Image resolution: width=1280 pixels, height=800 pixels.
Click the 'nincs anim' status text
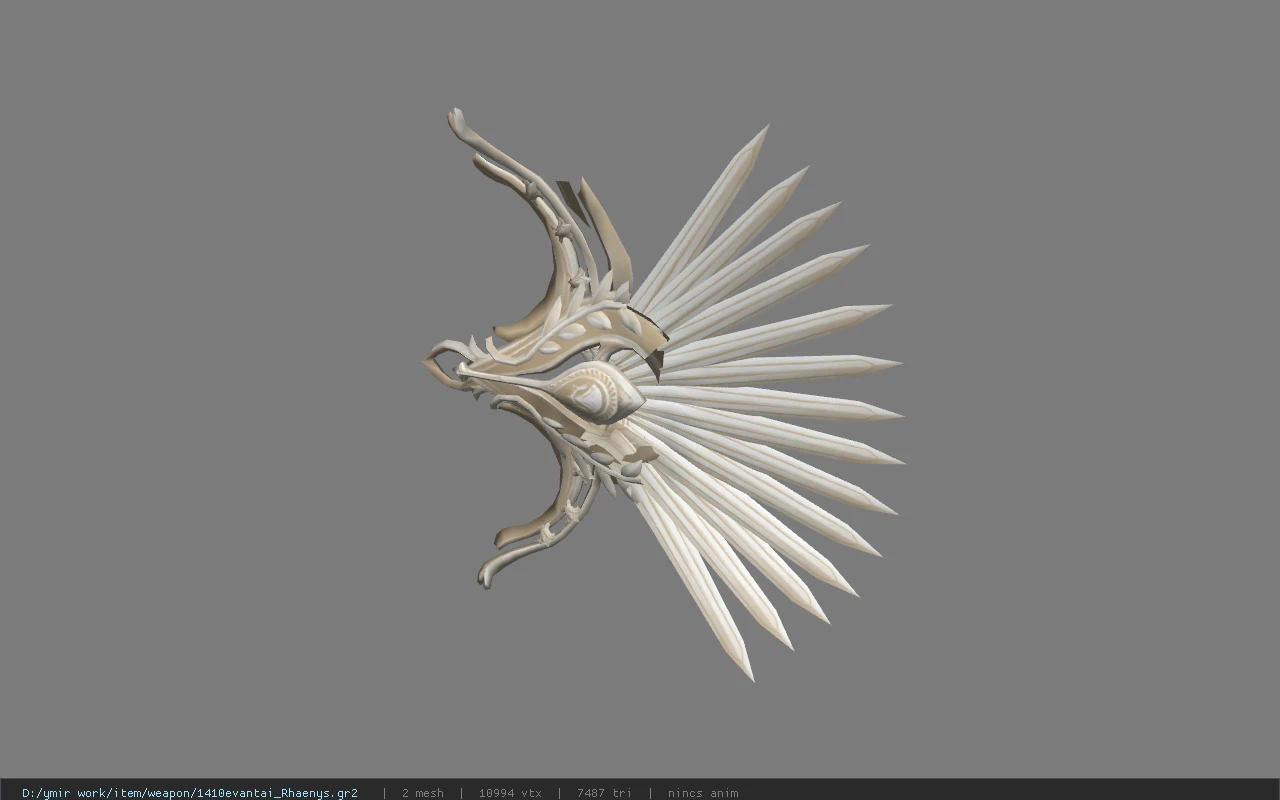coord(703,792)
